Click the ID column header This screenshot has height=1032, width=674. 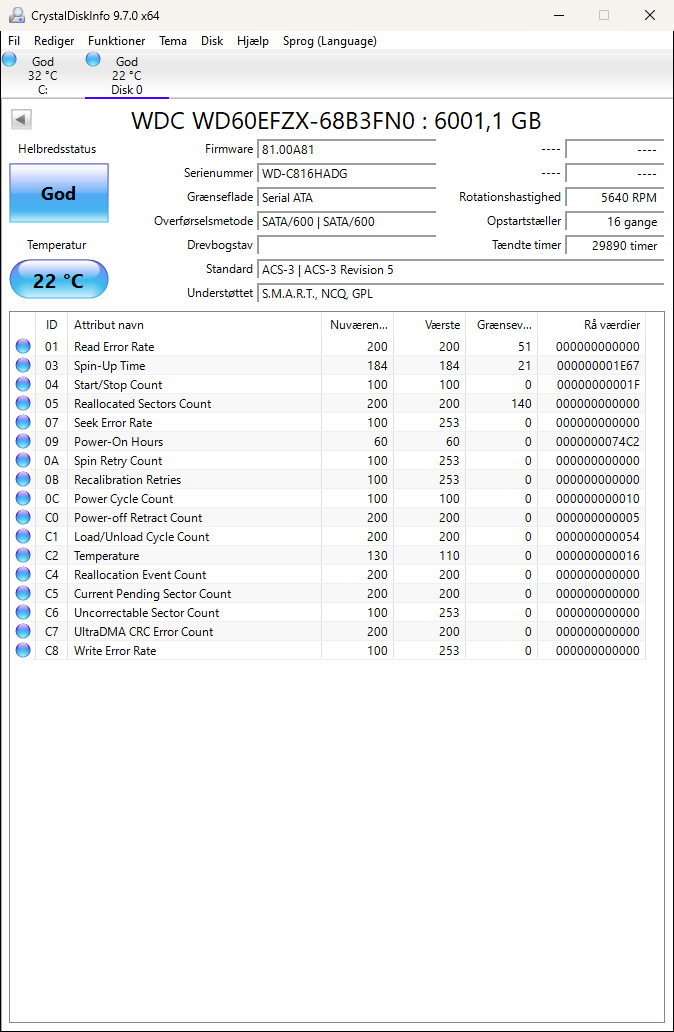pyautogui.click(x=51, y=324)
